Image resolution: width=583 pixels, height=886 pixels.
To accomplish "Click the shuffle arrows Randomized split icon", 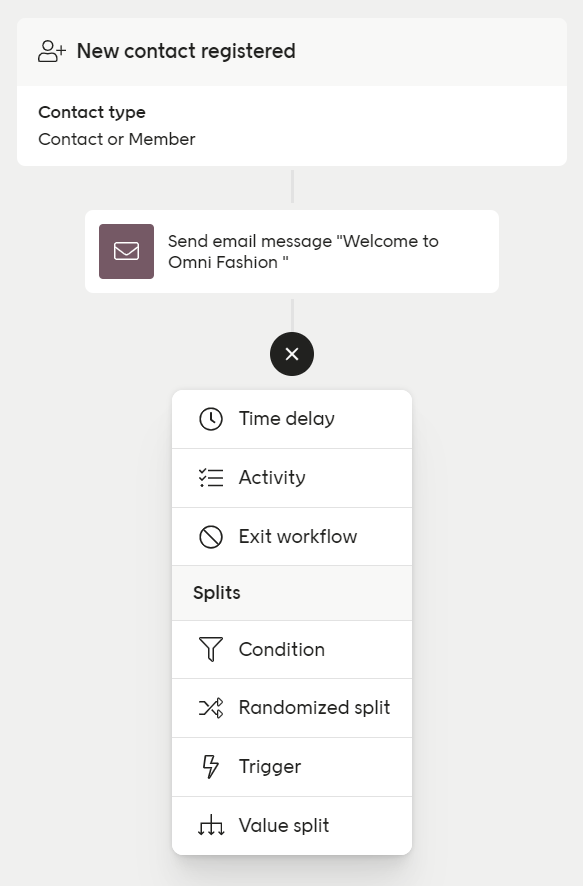I will point(211,708).
